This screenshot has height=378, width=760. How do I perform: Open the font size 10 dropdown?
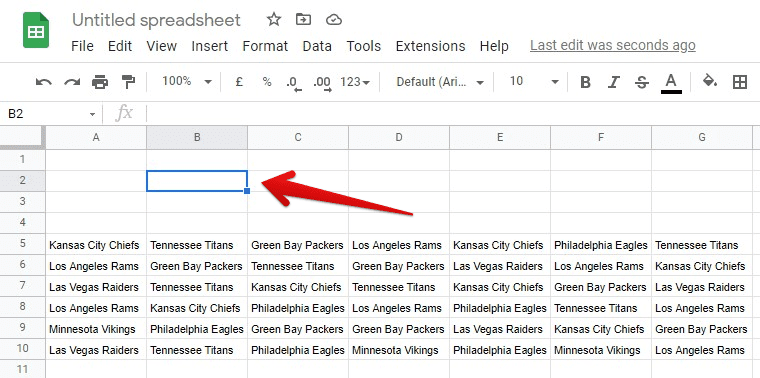[535, 81]
